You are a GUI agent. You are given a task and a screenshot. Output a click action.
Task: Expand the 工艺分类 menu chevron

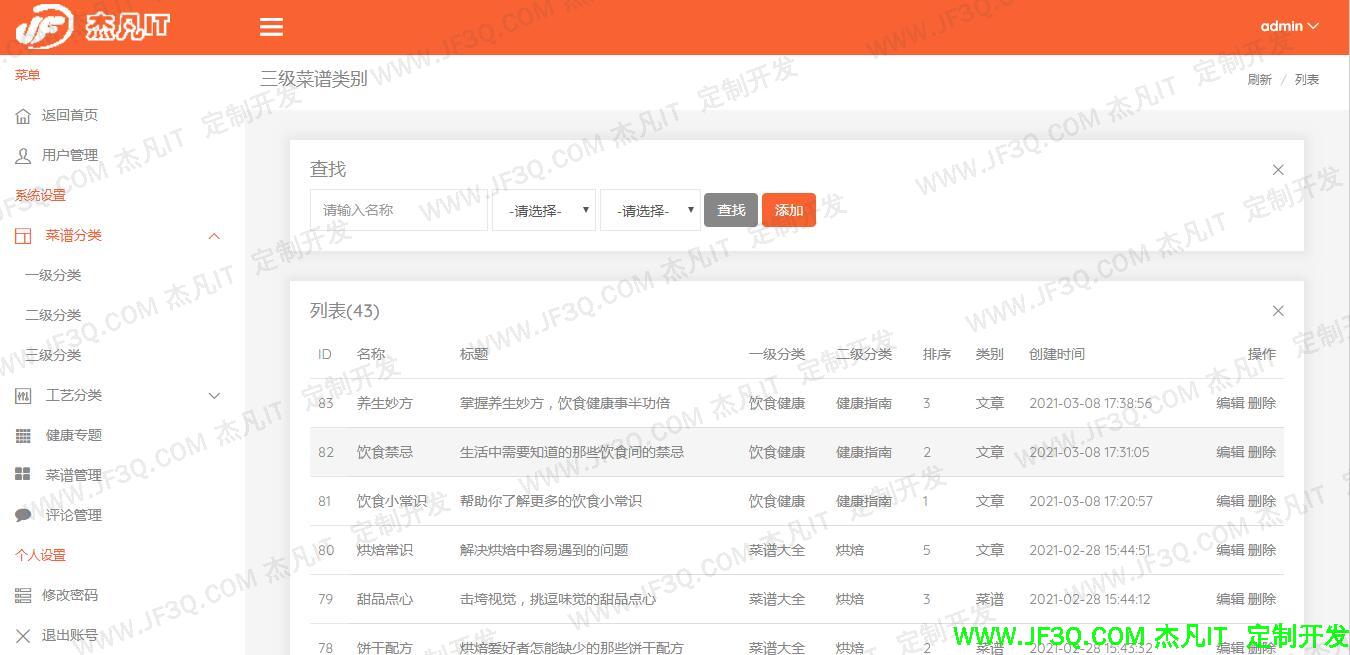click(213, 396)
